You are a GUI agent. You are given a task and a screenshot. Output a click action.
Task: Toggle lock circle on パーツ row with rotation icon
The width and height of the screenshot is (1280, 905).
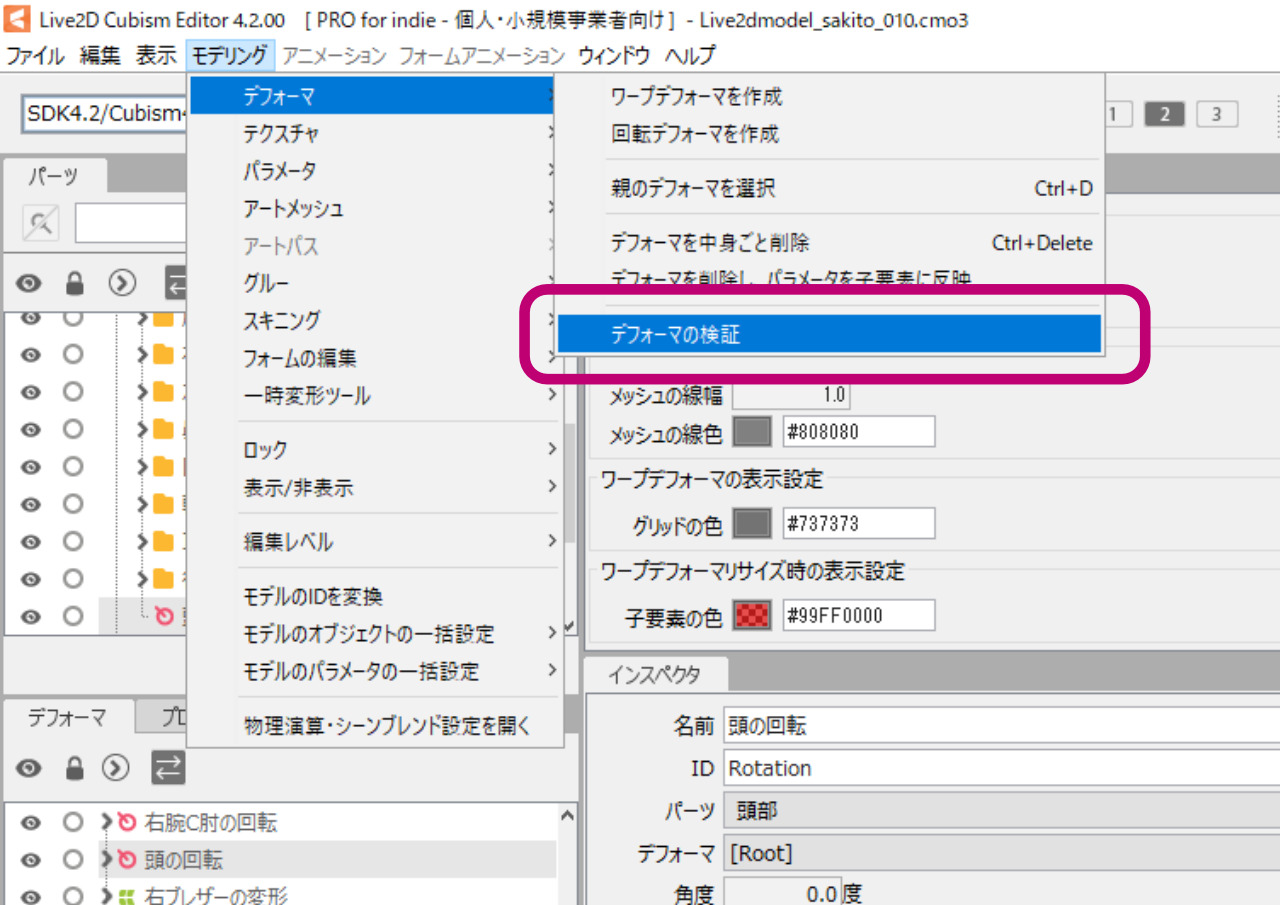73,616
